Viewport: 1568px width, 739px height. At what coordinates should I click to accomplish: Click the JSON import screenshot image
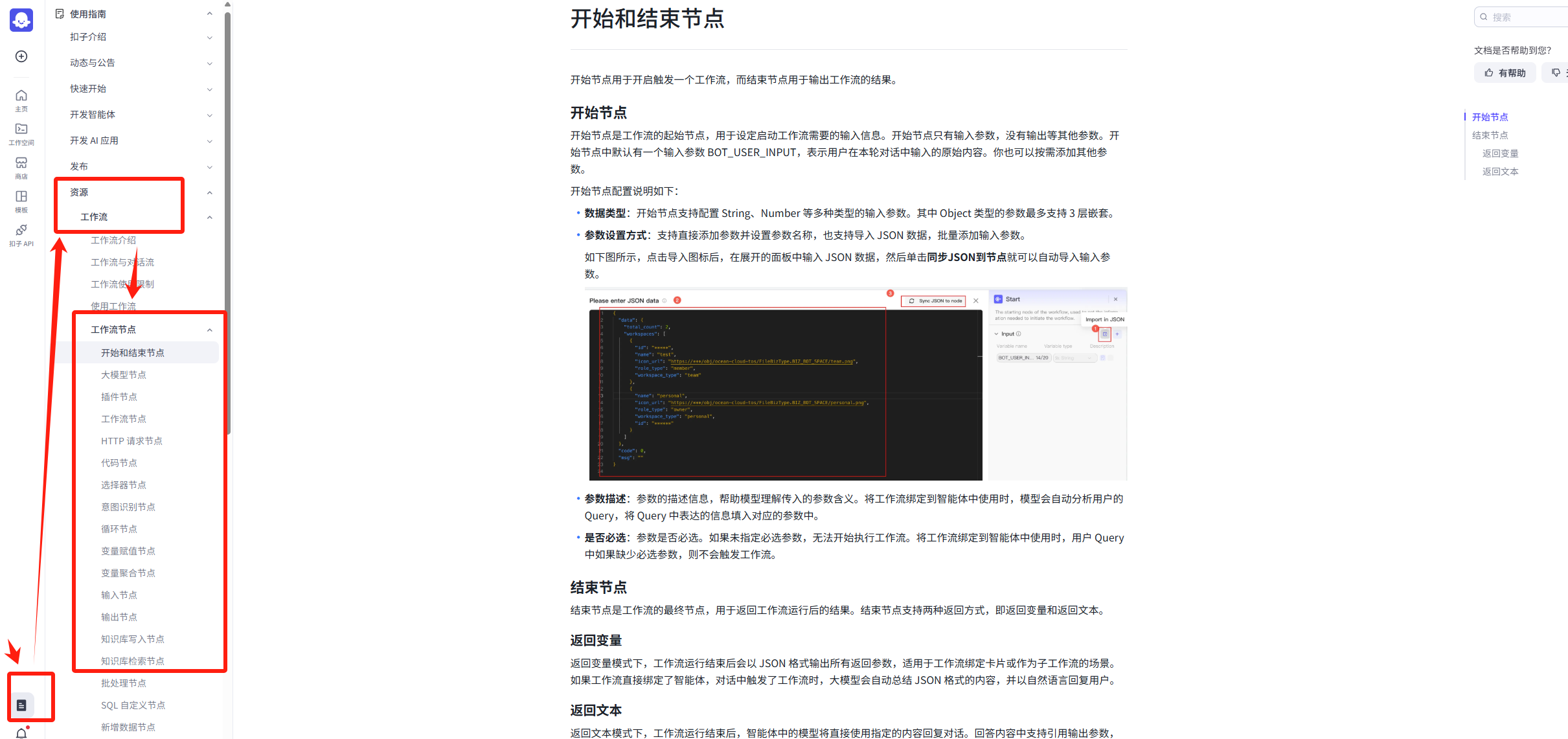click(855, 385)
